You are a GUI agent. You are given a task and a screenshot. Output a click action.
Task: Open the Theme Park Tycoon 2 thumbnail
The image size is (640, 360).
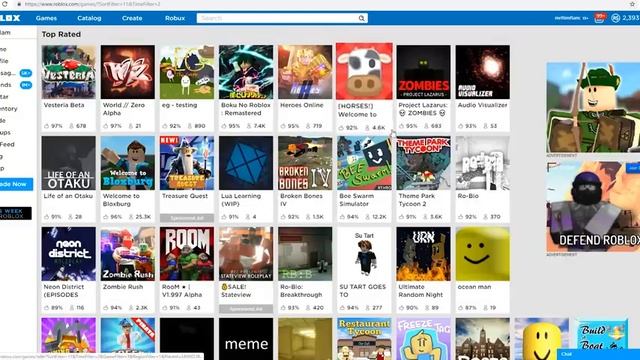(x=424, y=163)
